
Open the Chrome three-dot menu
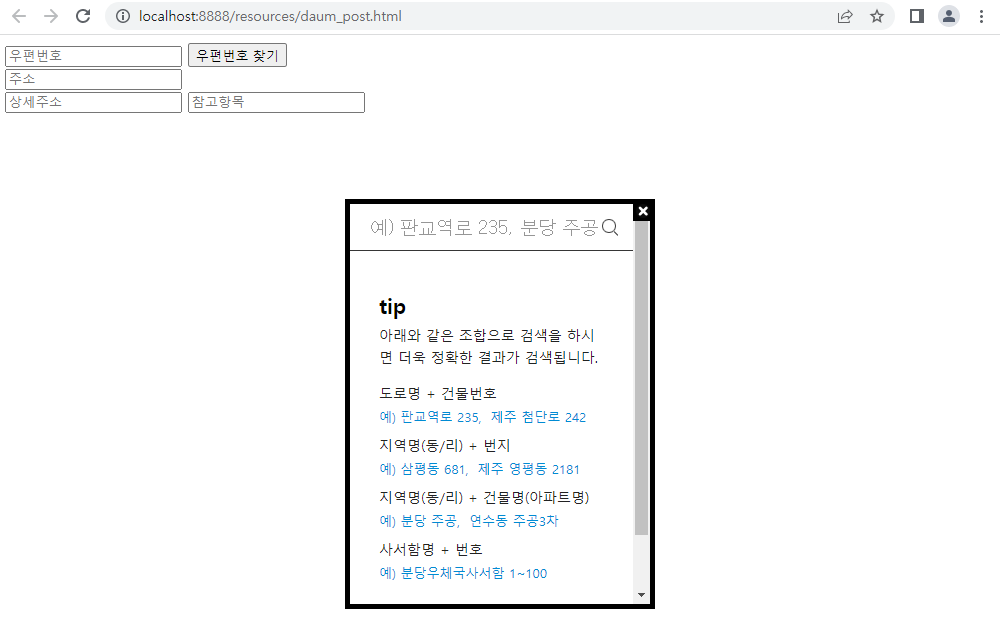[x=981, y=17]
